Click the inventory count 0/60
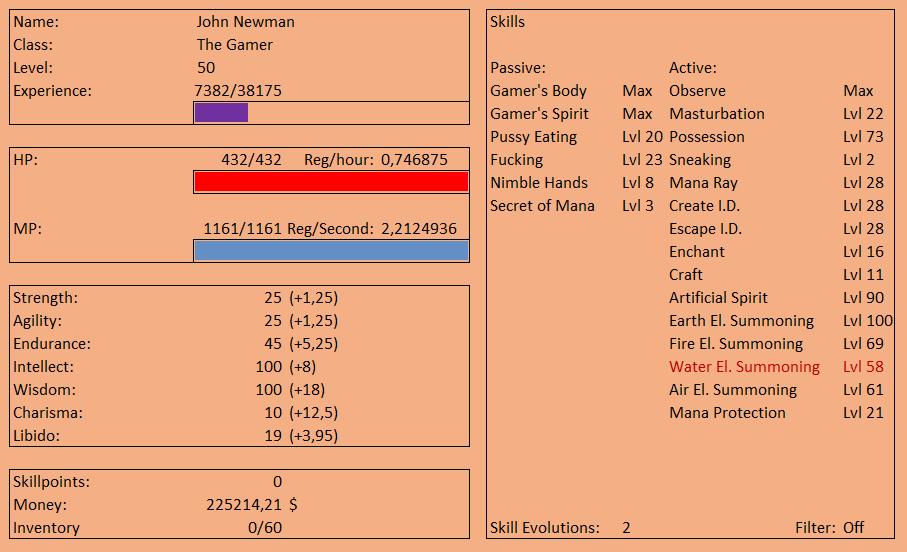Image resolution: width=907 pixels, height=552 pixels. pos(265,528)
